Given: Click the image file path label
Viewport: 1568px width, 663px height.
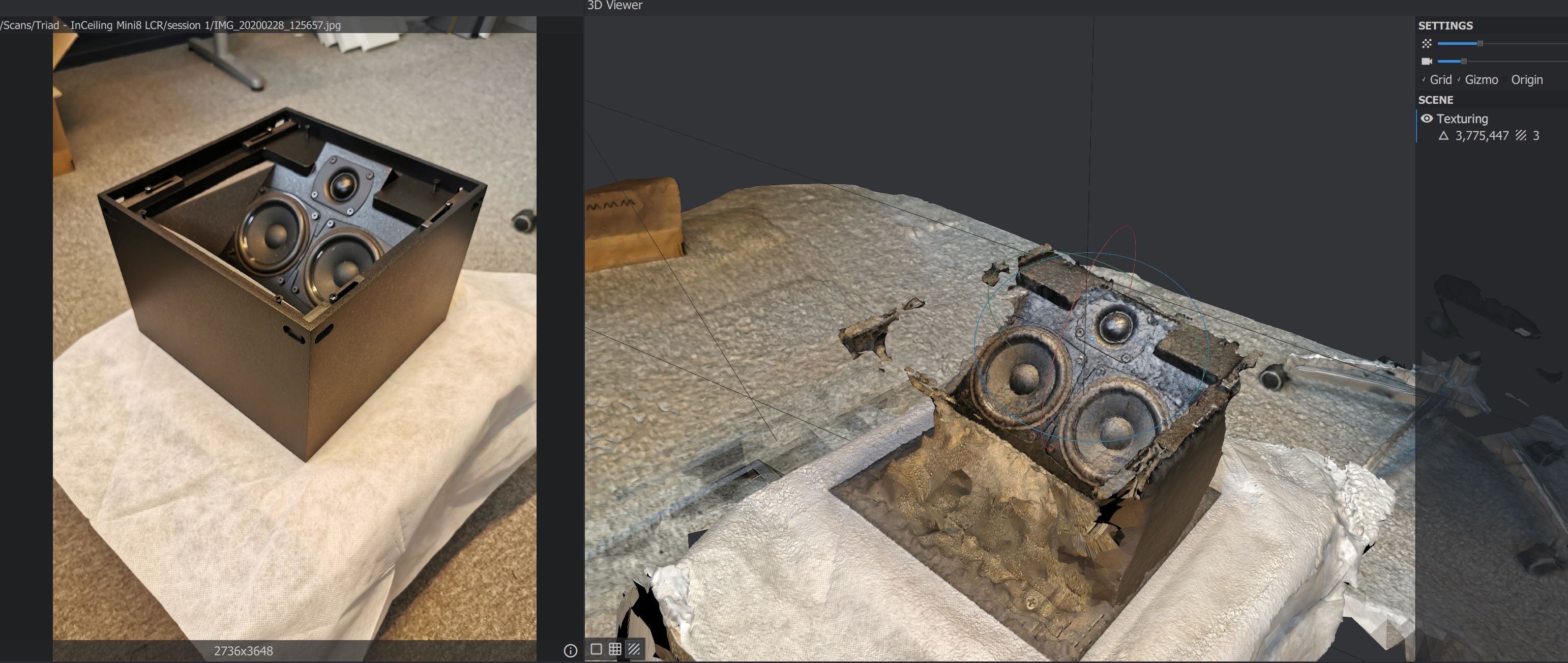Looking at the screenshot, I should [170, 25].
